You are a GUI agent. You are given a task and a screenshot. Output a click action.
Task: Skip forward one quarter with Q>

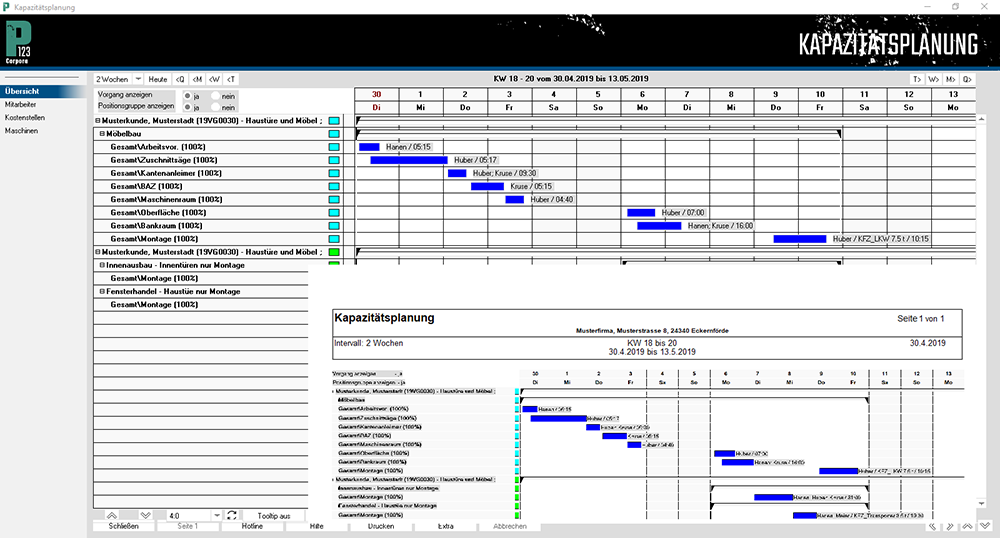point(967,78)
